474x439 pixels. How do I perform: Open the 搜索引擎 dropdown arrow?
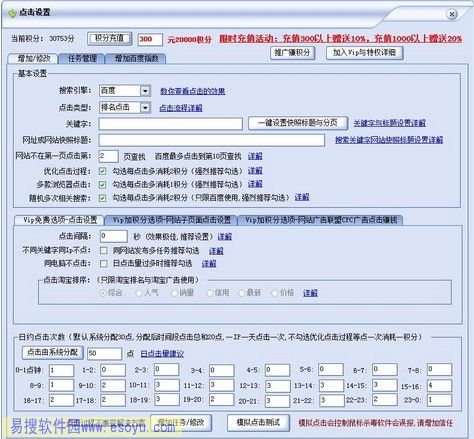pos(145,91)
